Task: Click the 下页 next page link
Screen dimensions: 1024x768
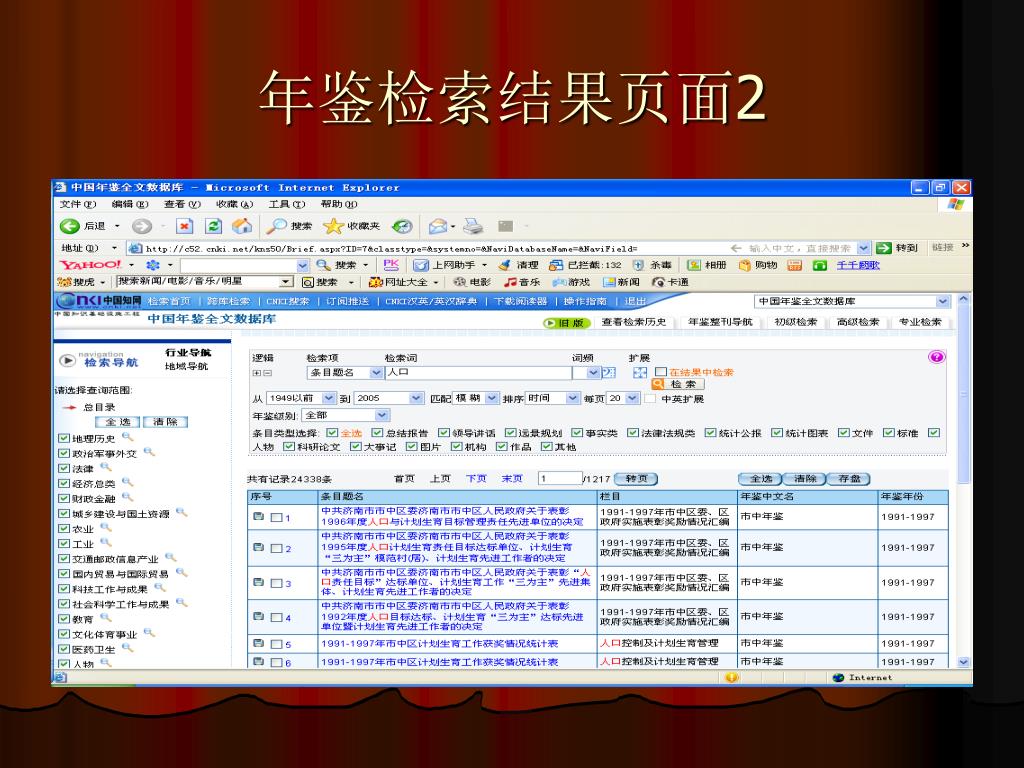Action: pos(476,479)
